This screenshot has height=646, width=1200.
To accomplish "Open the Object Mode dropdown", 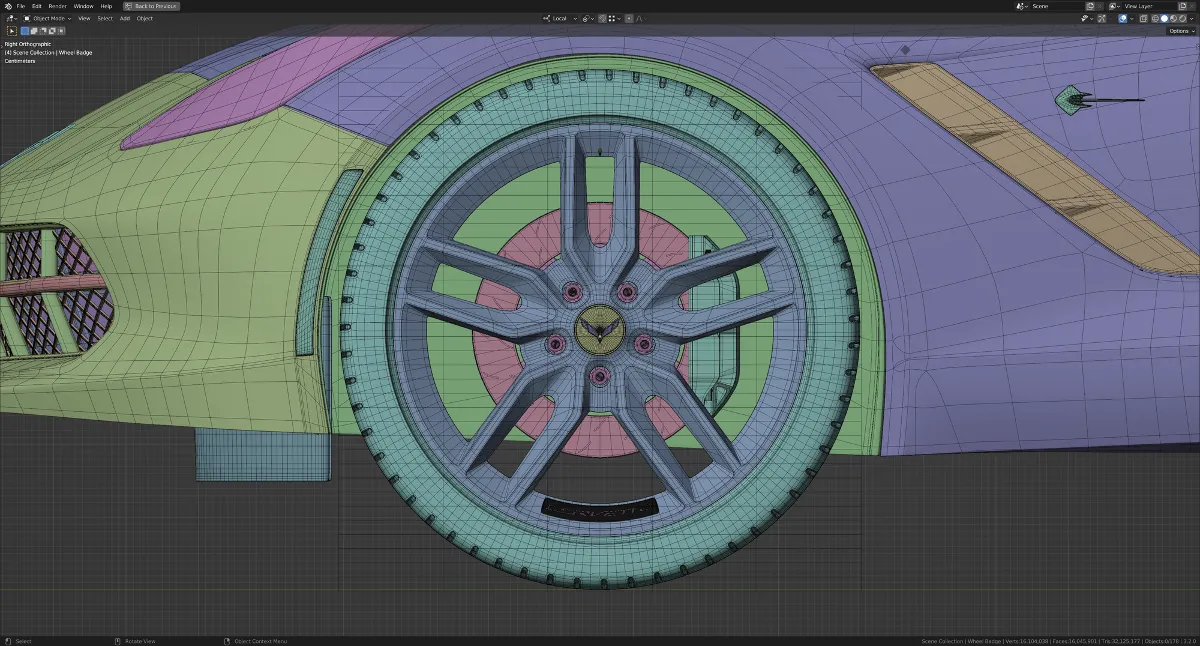I will (x=48, y=18).
